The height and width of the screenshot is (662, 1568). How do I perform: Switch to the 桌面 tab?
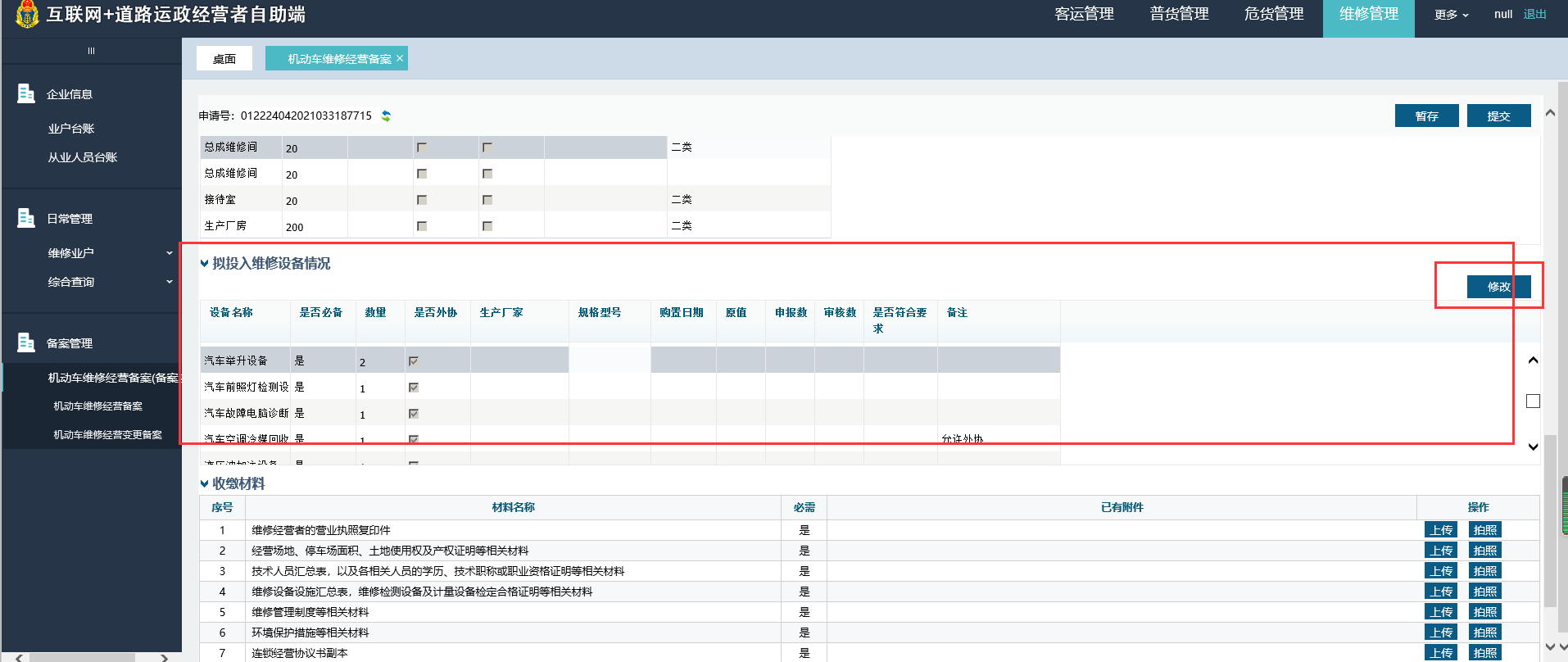(224, 59)
